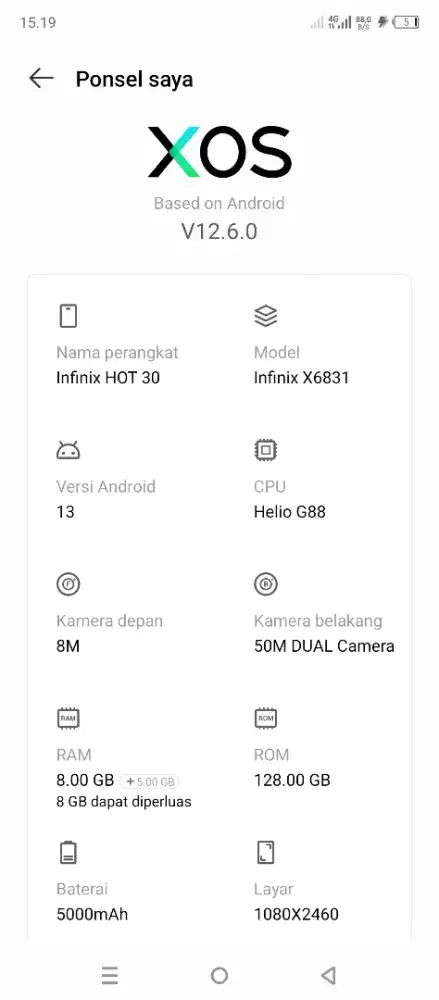The image size is (439, 1000).
Task: Tap the 8.00 GB RAM value
Action: 85,780
